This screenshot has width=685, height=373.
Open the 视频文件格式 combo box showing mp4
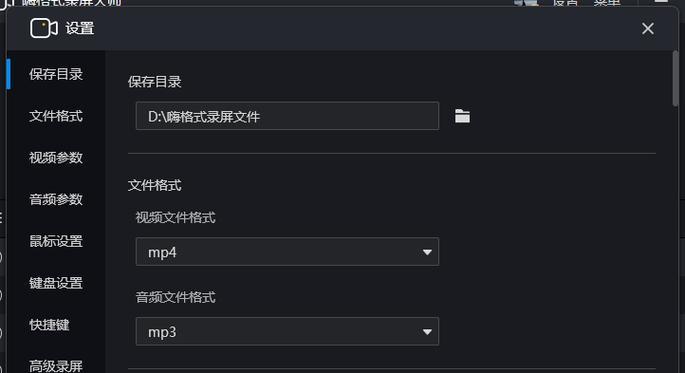287,252
